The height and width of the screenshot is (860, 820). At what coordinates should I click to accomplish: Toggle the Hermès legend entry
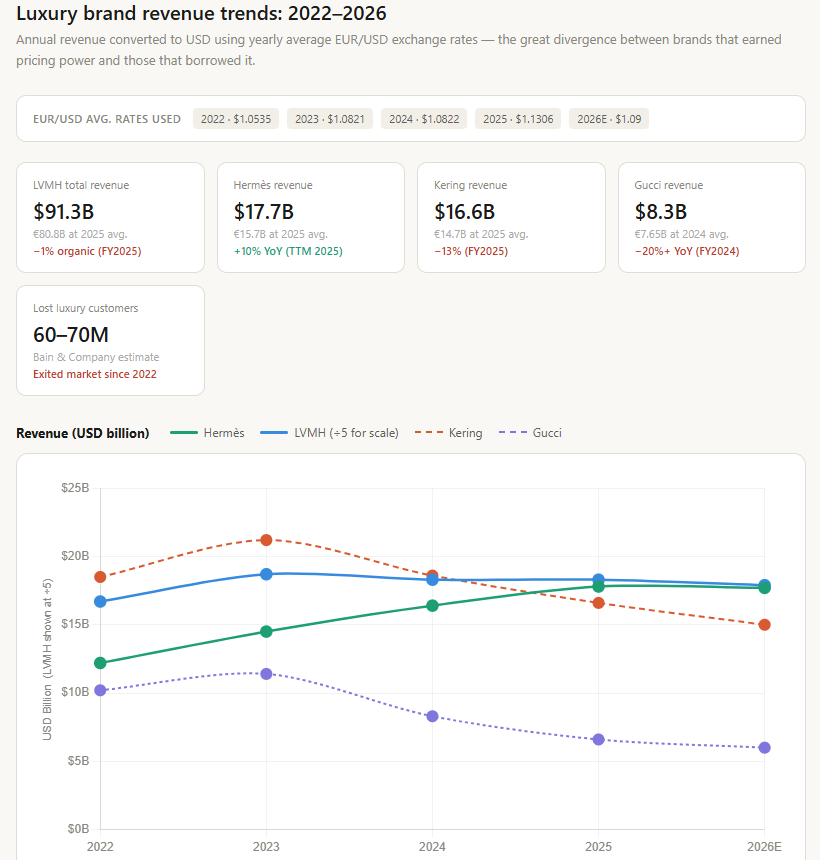pos(207,433)
